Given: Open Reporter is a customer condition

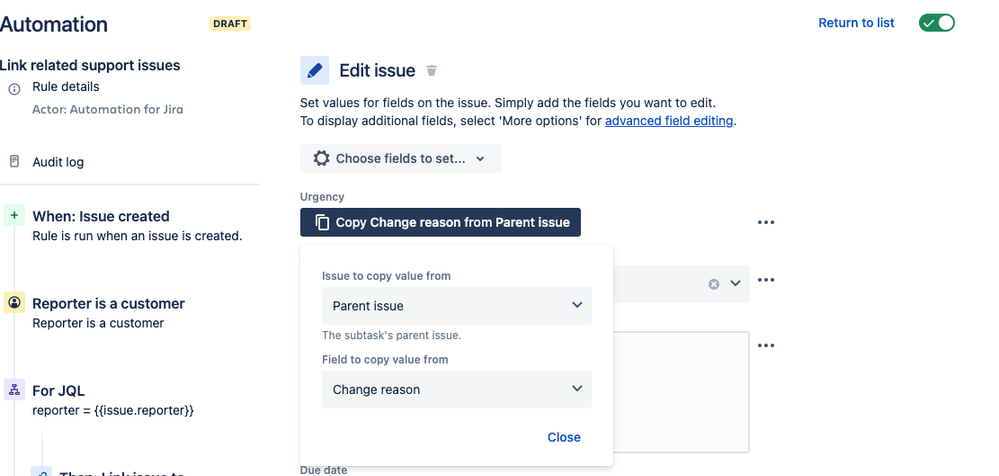Looking at the screenshot, I should 108,304.
